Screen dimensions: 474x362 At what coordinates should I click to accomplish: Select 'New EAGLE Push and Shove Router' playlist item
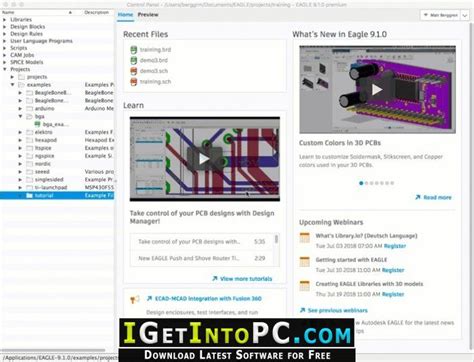click(x=202, y=258)
